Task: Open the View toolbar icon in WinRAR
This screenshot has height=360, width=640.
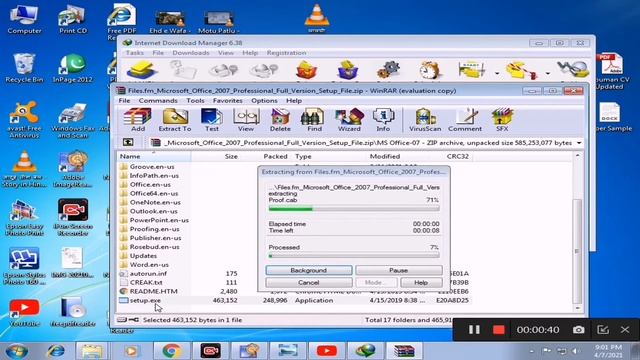Action: click(x=246, y=120)
